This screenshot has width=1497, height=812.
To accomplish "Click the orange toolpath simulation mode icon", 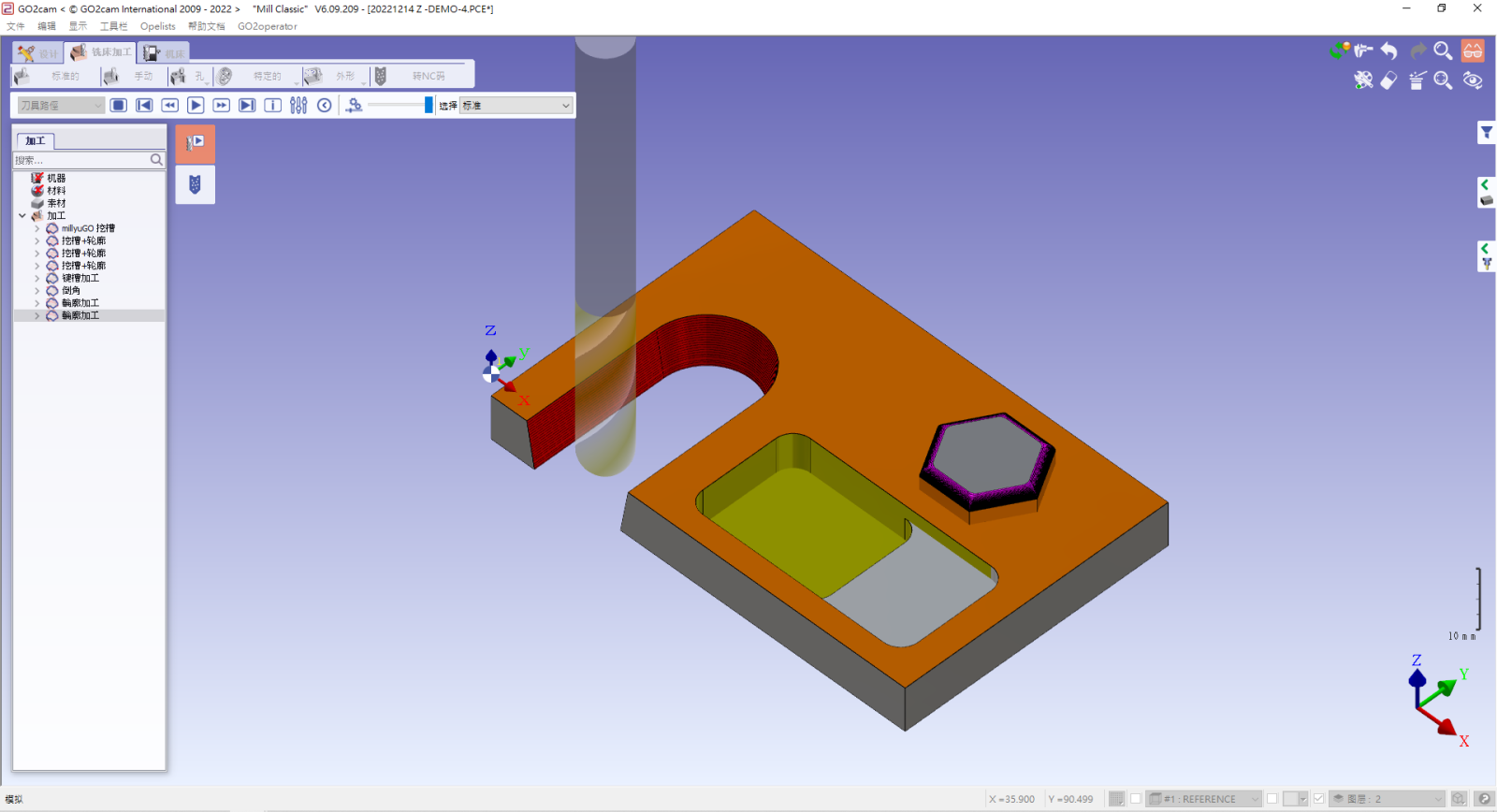I will coord(196,144).
